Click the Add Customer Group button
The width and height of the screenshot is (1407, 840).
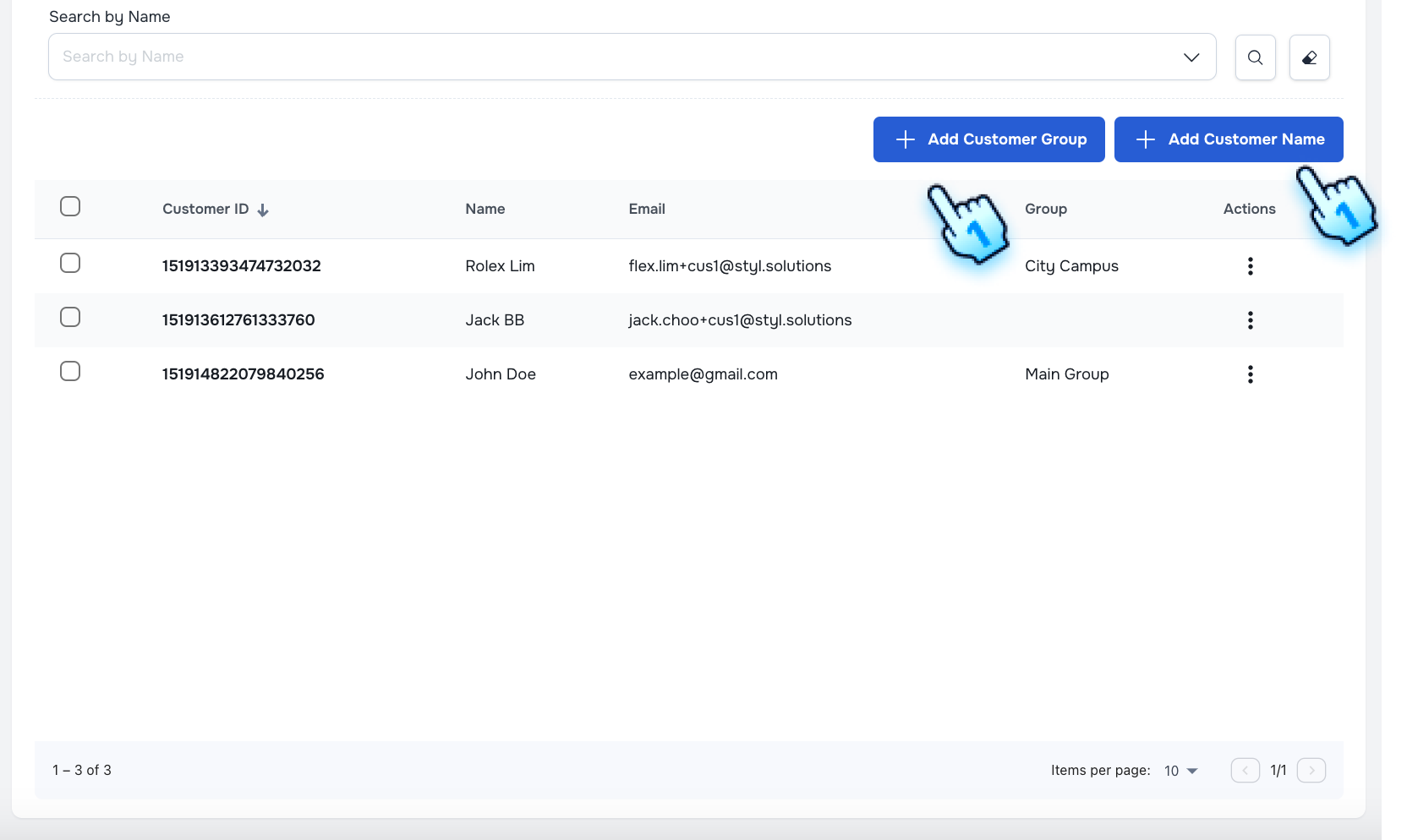point(988,139)
